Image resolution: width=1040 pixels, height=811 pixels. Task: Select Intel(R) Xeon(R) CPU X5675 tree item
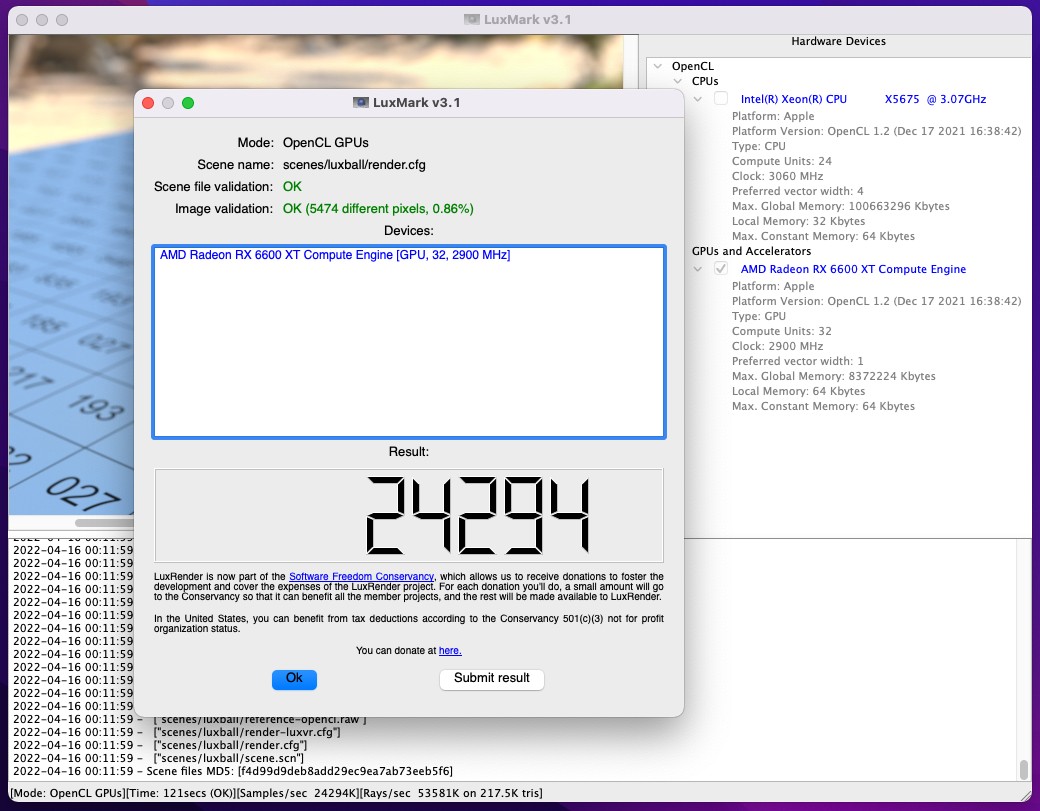pyautogui.click(x=863, y=99)
